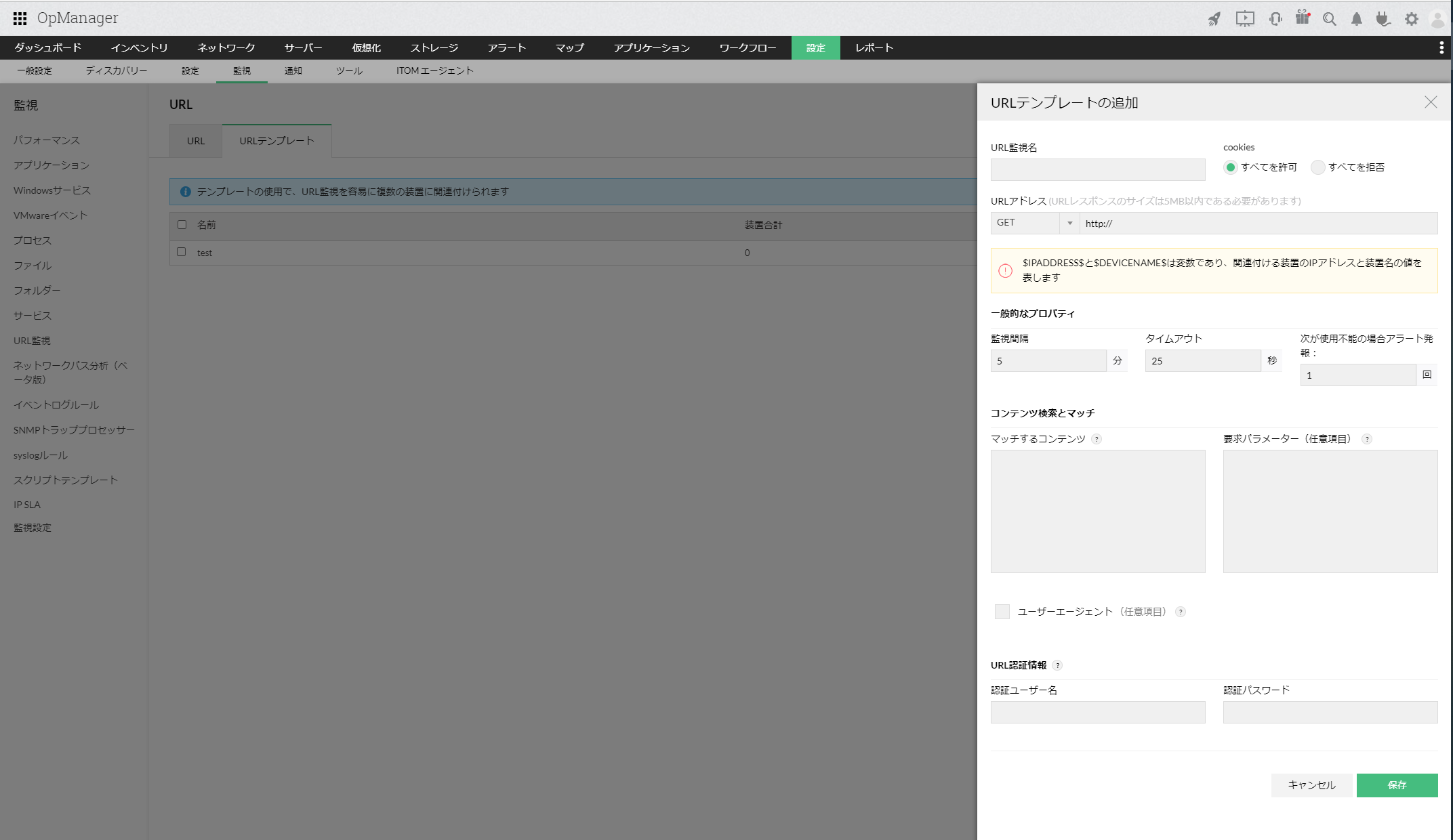This screenshot has height=840, width=1453.
Task: Click the キャンセル button
Action: click(1311, 785)
